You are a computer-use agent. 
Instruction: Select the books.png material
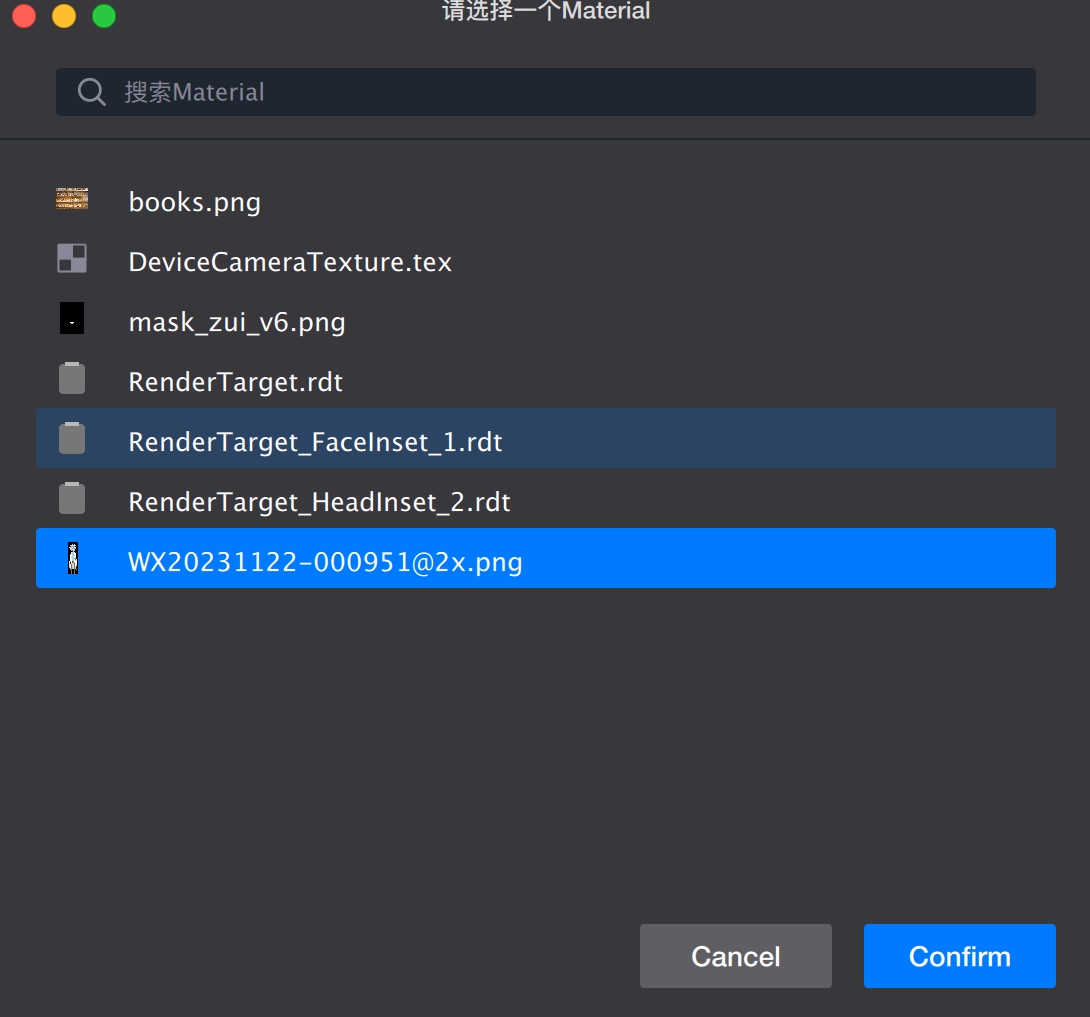[195, 202]
